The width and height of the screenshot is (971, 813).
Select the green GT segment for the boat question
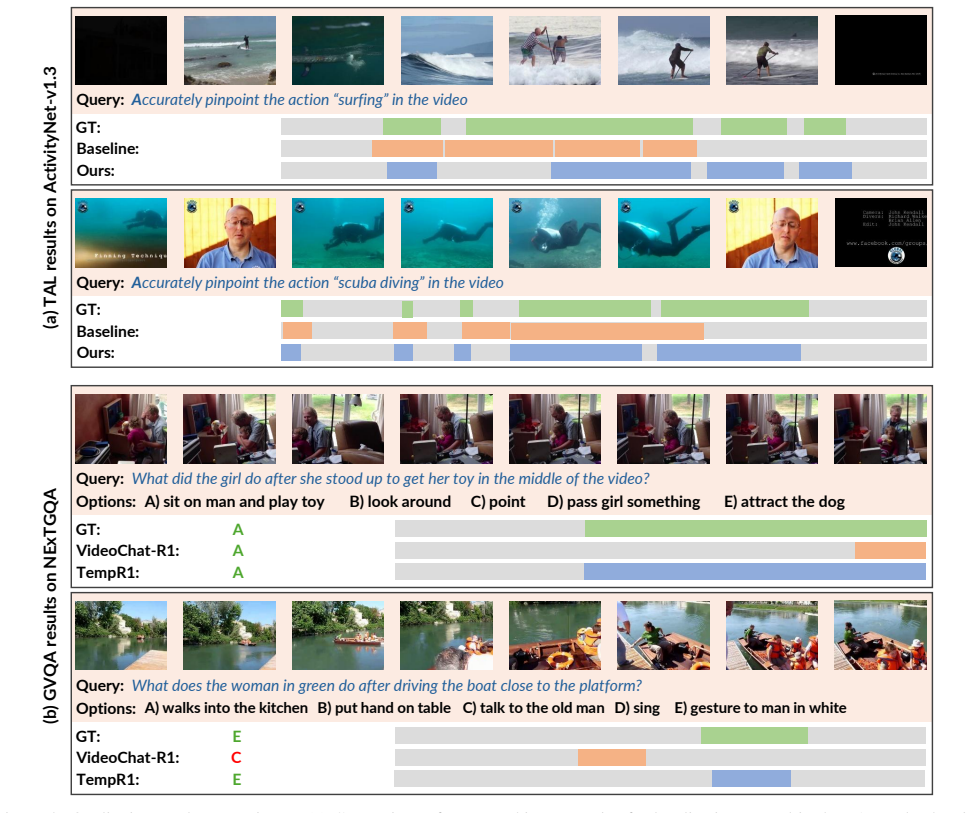[x=754, y=736]
